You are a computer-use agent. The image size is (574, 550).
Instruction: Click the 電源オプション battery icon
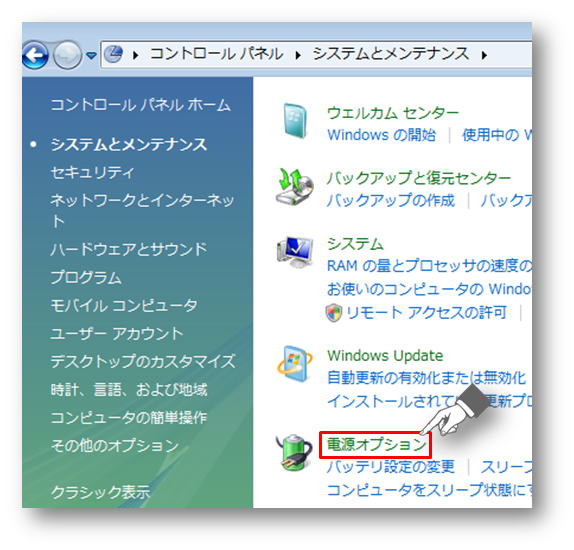pos(294,453)
